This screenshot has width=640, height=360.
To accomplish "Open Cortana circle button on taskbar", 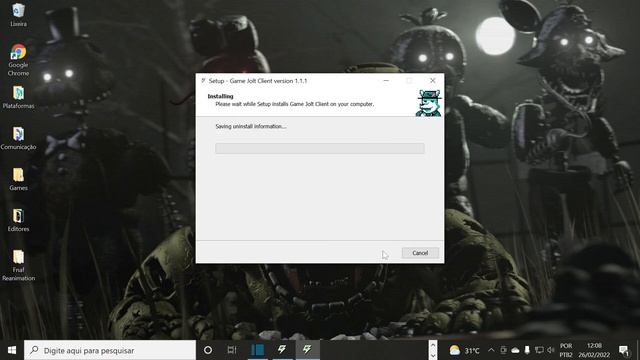I will click(x=208, y=350).
